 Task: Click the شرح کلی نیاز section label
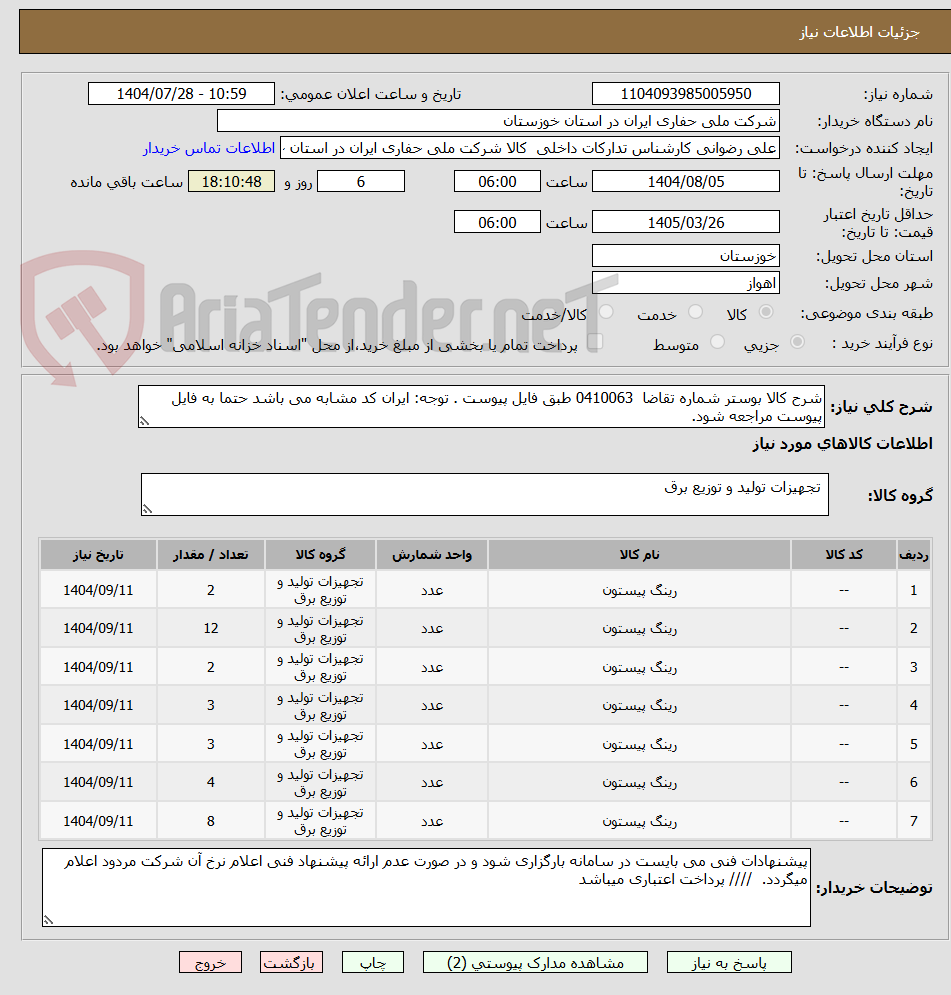pos(880,406)
